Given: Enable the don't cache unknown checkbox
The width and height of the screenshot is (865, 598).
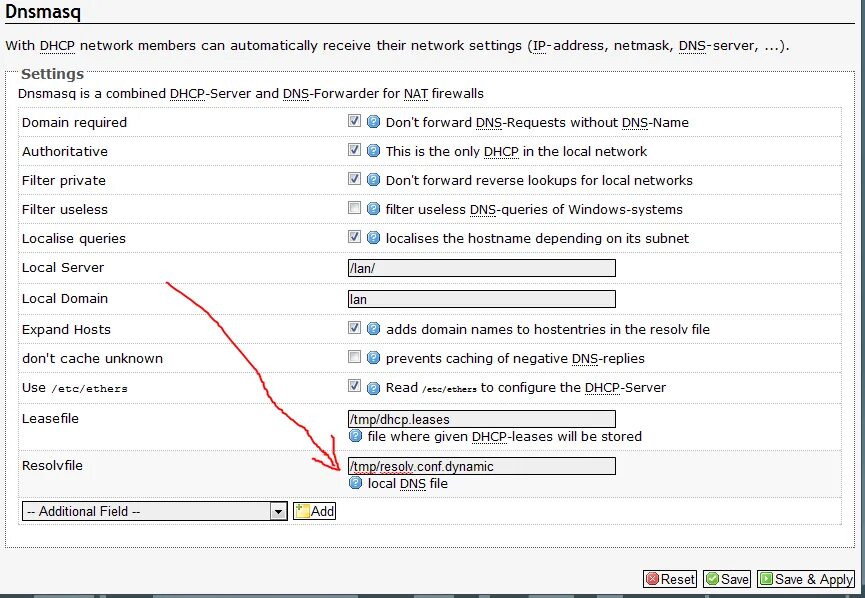Looking at the screenshot, I should tap(354, 356).
